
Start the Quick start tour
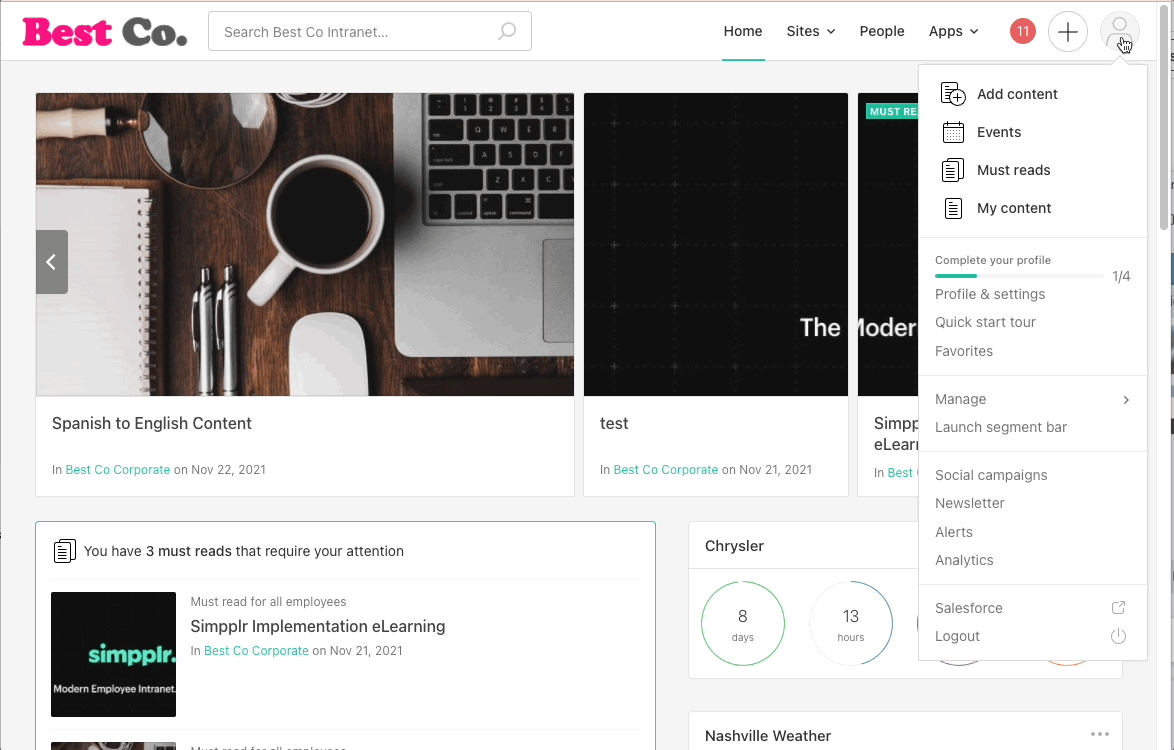(x=985, y=322)
